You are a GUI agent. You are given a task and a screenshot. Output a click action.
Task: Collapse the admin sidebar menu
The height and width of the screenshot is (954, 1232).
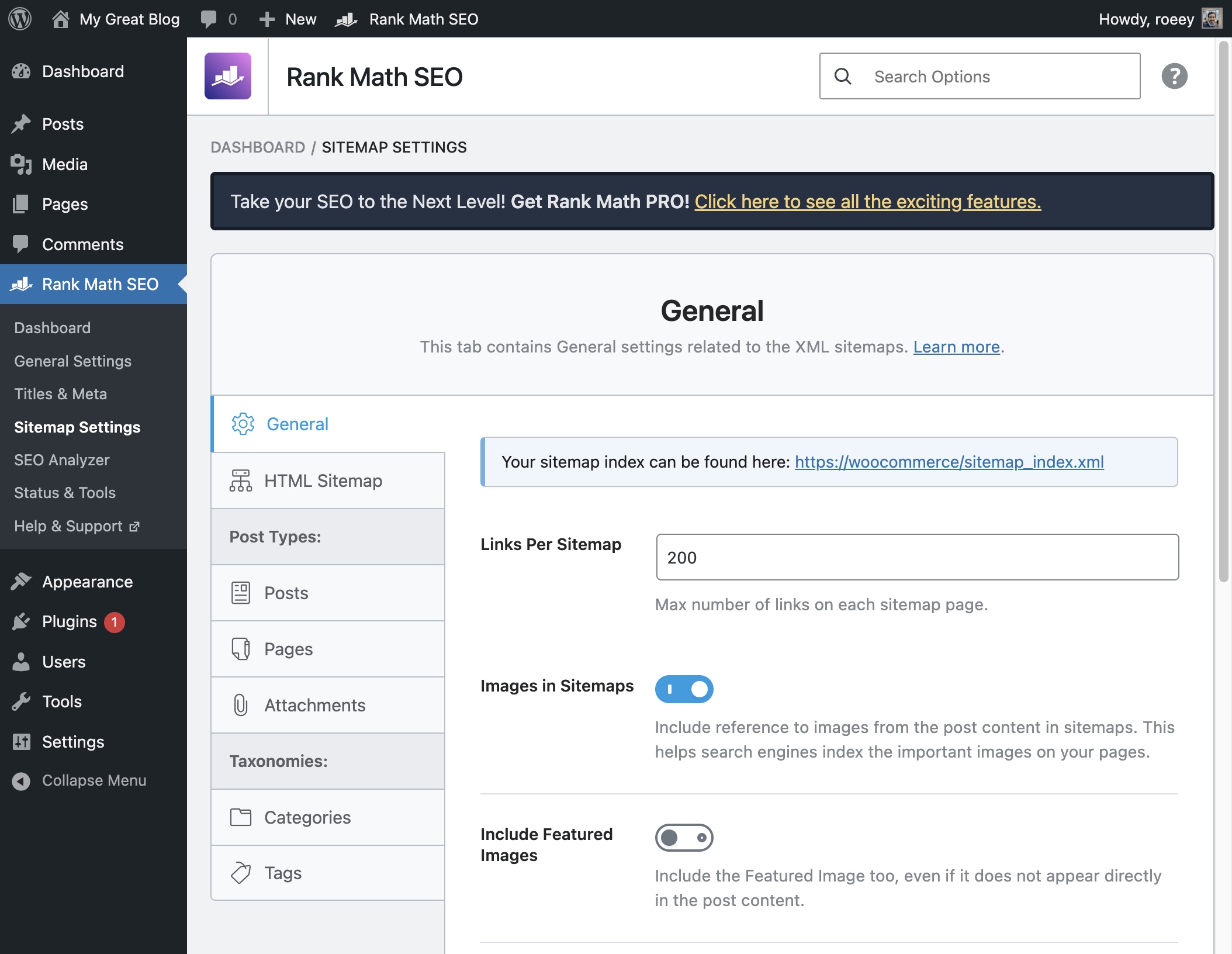click(94, 780)
